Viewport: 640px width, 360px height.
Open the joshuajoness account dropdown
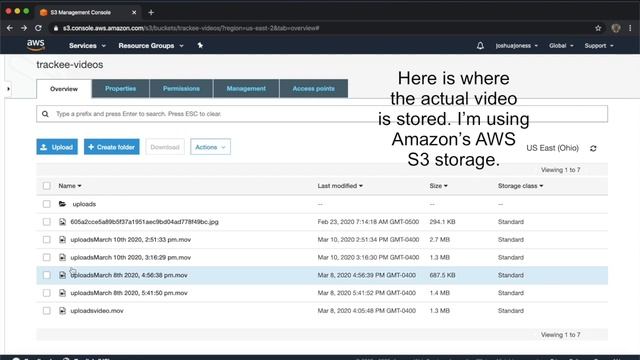(x=516, y=46)
